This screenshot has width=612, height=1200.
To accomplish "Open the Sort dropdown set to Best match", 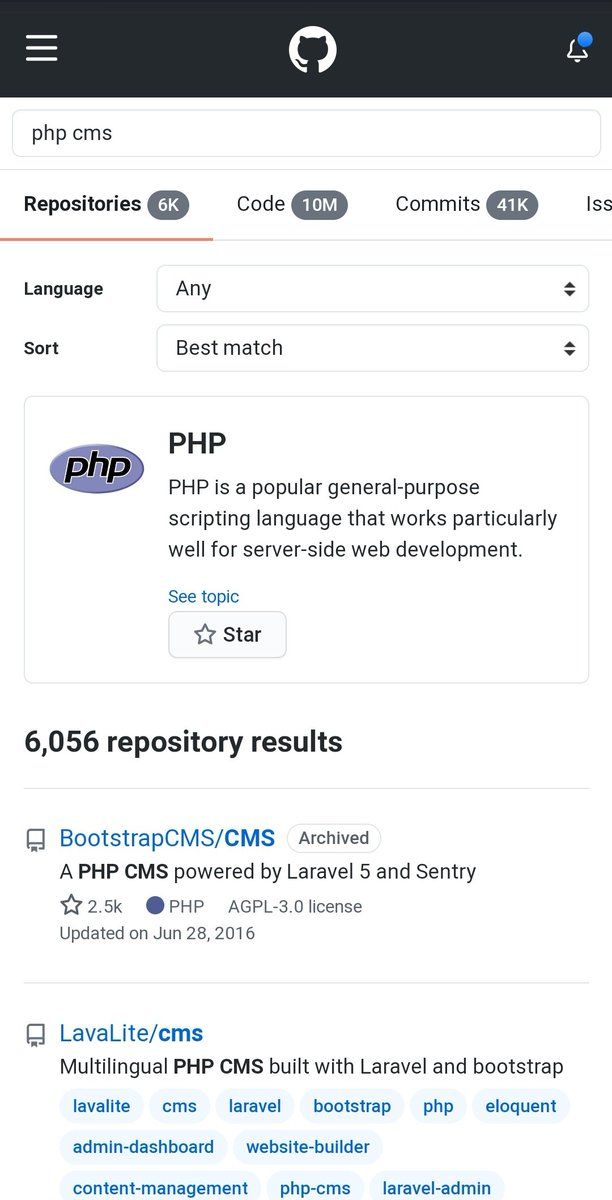I will [373, 348].
